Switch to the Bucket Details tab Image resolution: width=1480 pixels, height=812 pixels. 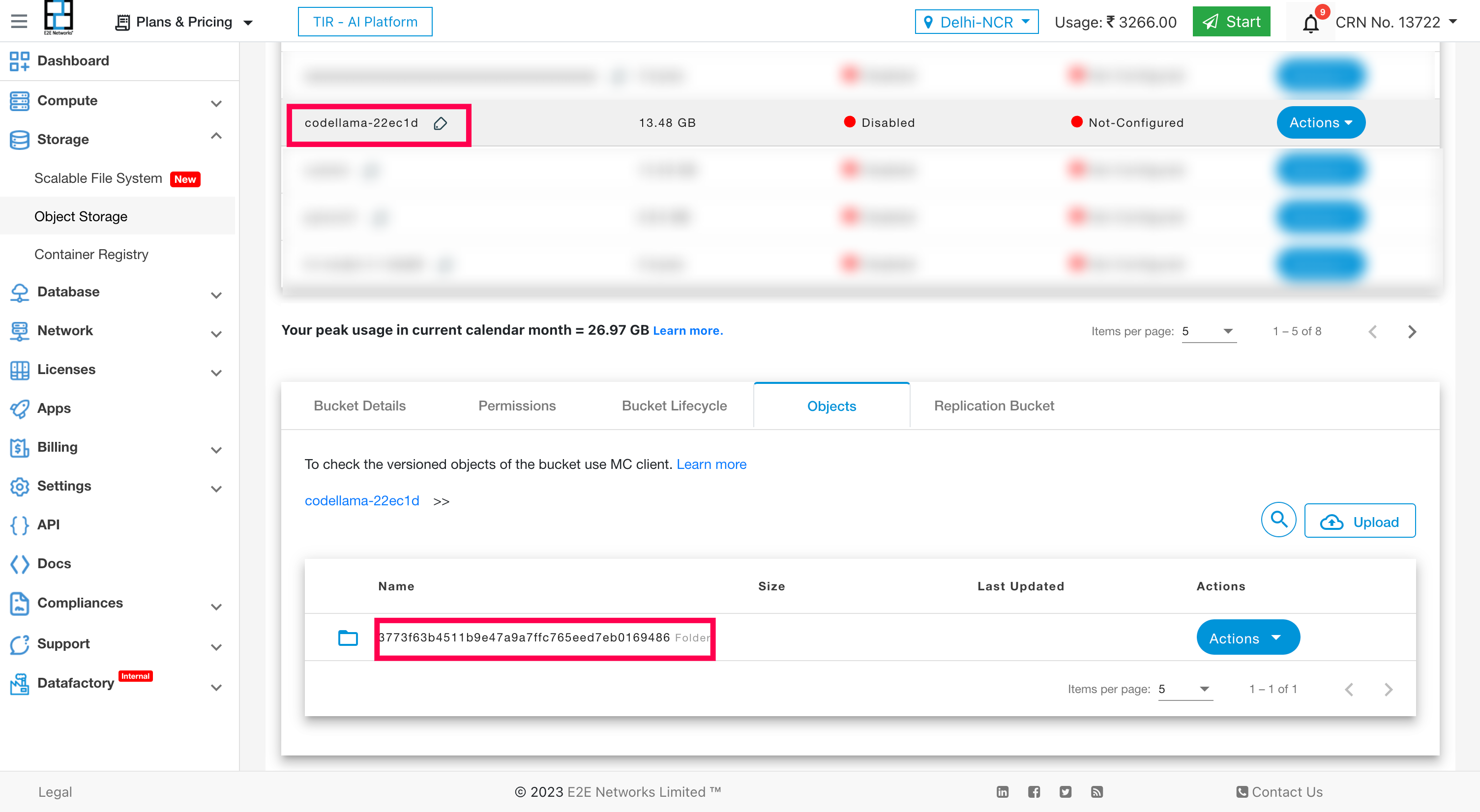tap(359, 406)
